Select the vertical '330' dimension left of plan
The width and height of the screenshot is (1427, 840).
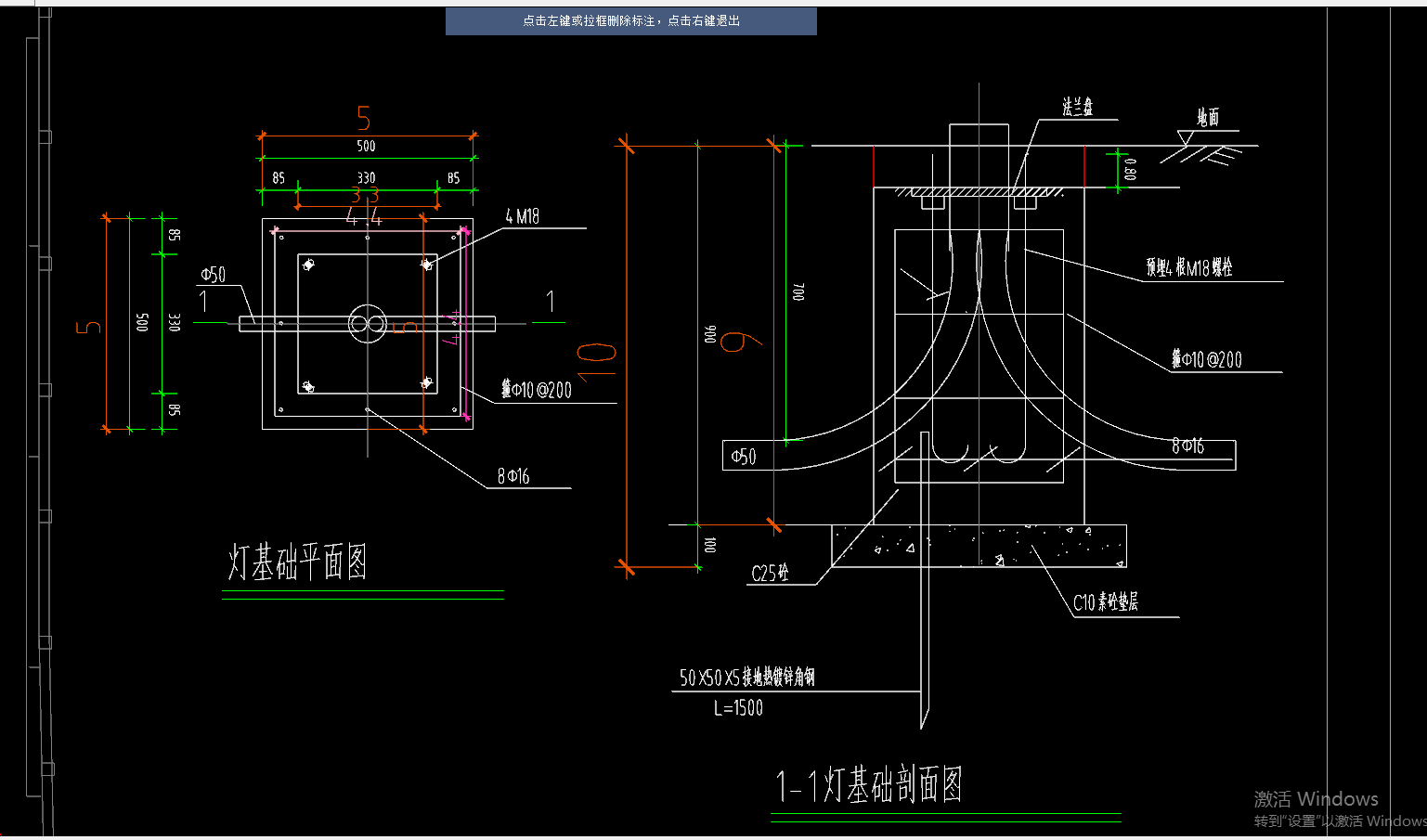[x=175, y=322]
